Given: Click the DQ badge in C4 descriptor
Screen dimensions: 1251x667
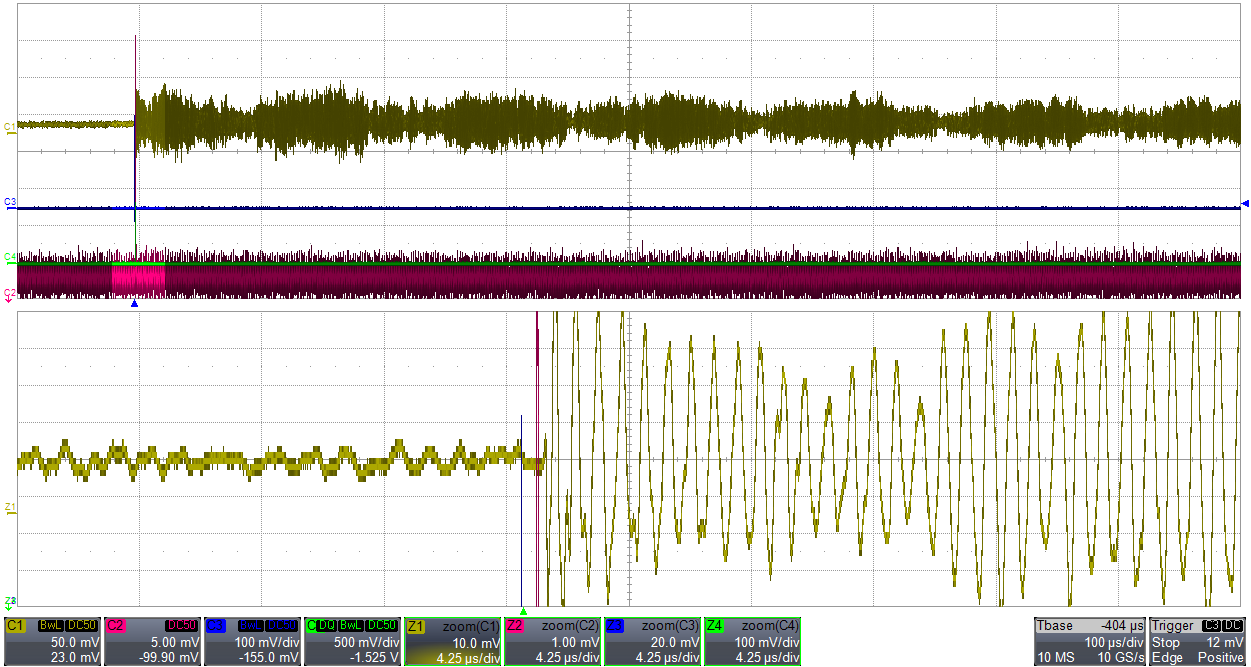Looking at the screenshot, I should [328, 625].
